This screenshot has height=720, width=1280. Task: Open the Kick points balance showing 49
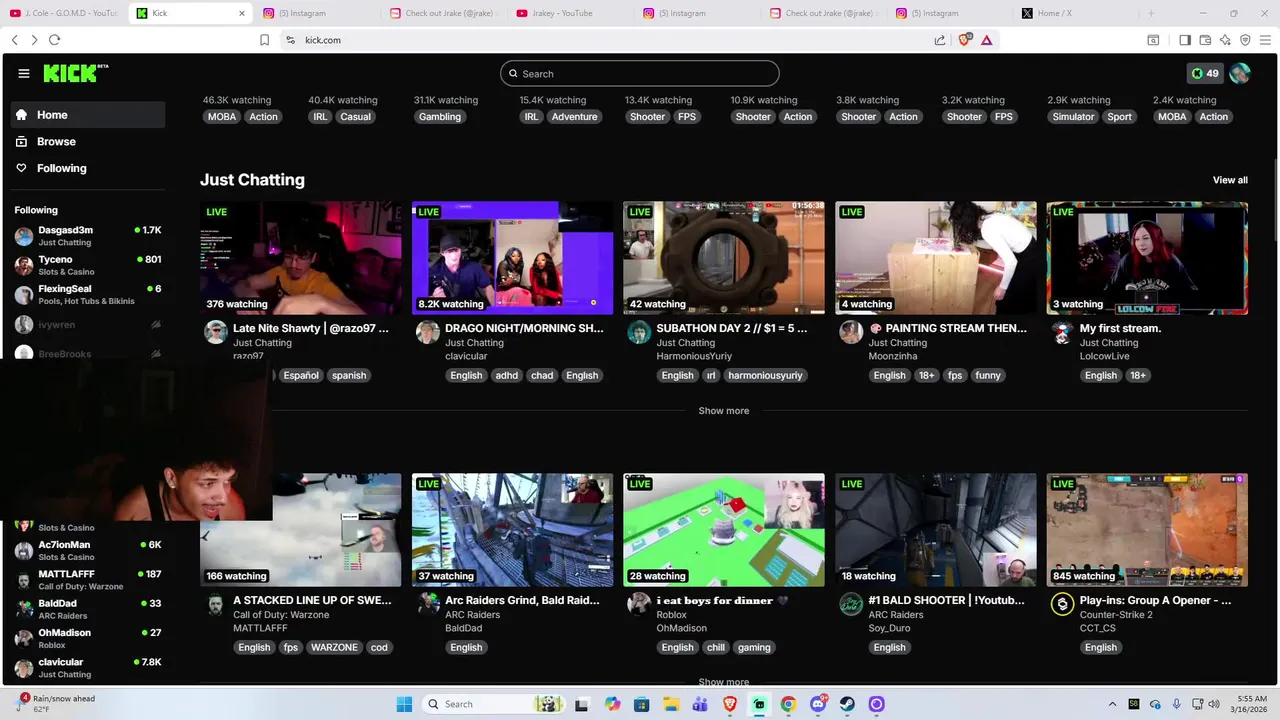[1205, 73]
